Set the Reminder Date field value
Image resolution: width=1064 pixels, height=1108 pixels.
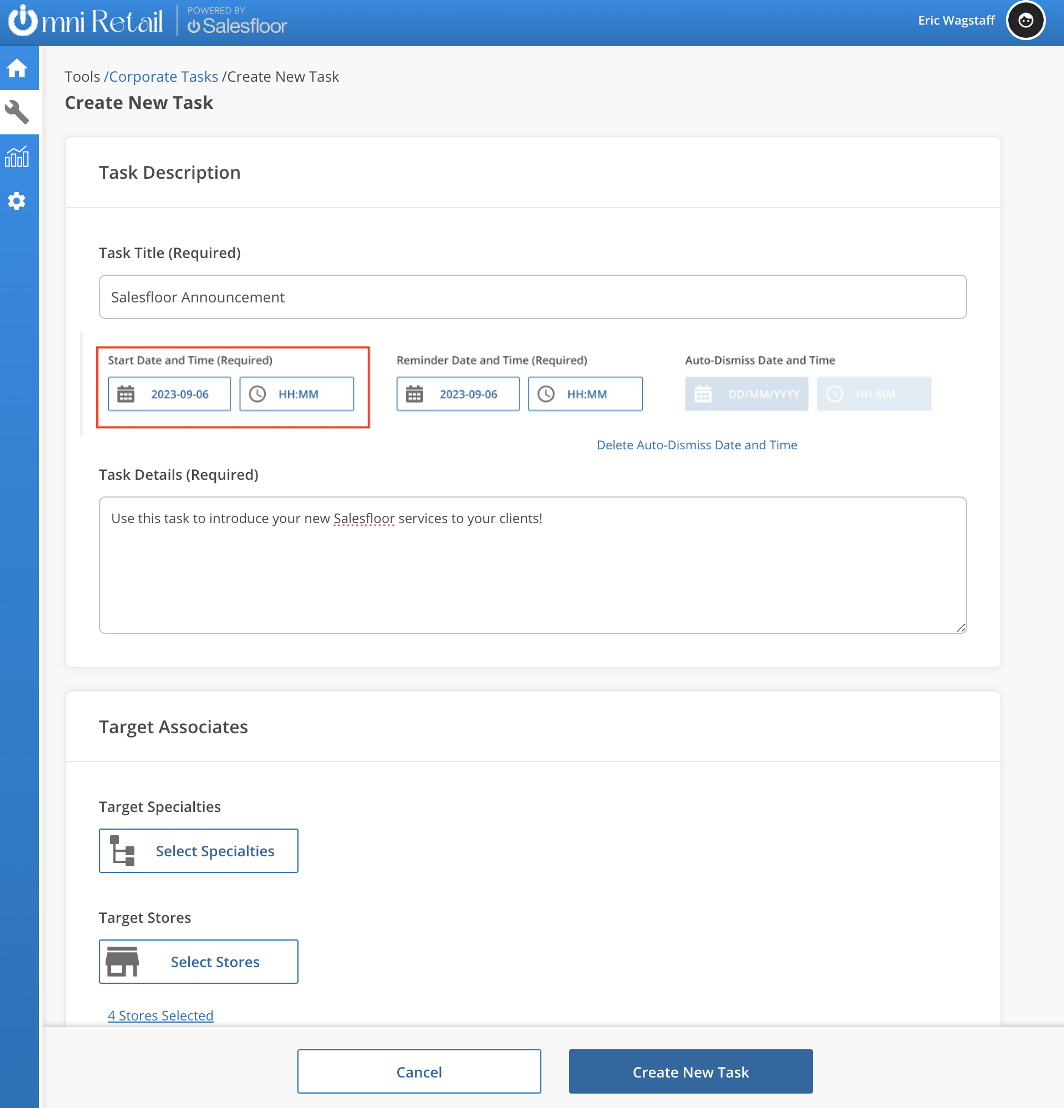(x=458, y=394)
